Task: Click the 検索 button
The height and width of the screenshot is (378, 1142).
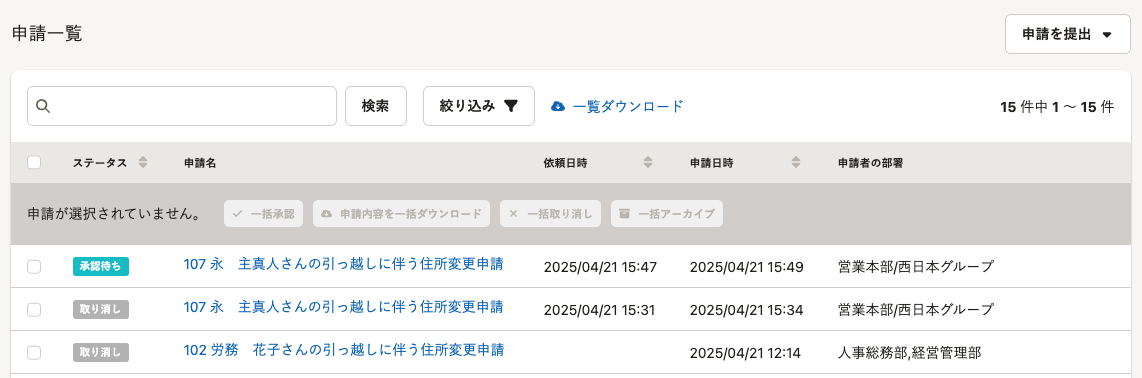Action: 376,106
